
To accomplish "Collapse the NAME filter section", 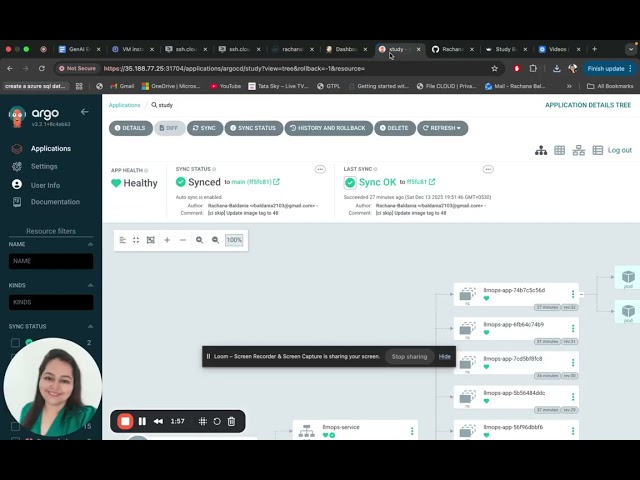I will click(x=90, y=244).
